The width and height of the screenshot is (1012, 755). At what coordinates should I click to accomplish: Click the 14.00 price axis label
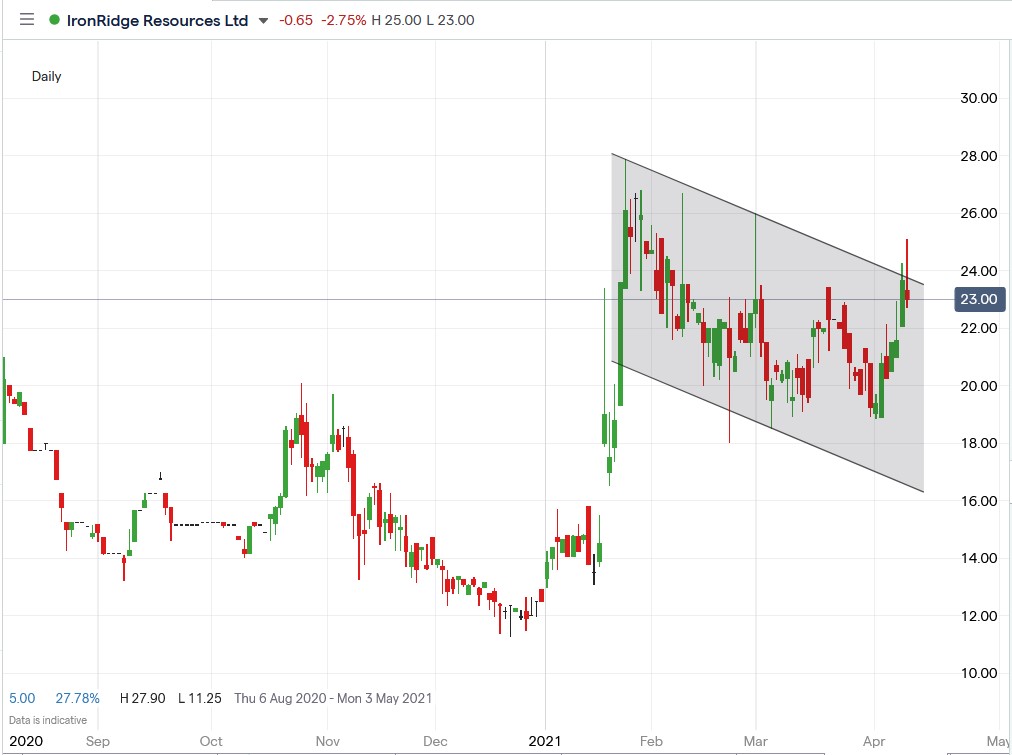(x=978, y=558)
